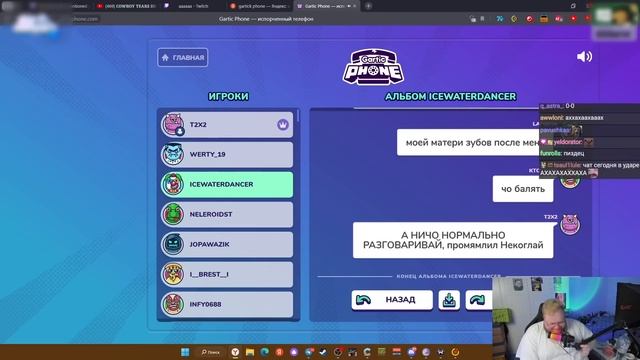Go to the ГЛАВНАЯ home page
Image resolution: width=640 pixels, height=360 pixels.
point(182,58)
